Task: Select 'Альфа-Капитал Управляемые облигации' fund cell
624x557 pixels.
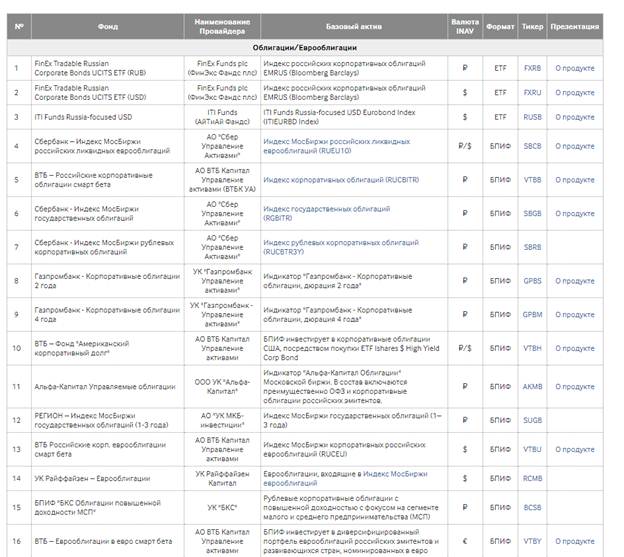Action: click(107, 386)
